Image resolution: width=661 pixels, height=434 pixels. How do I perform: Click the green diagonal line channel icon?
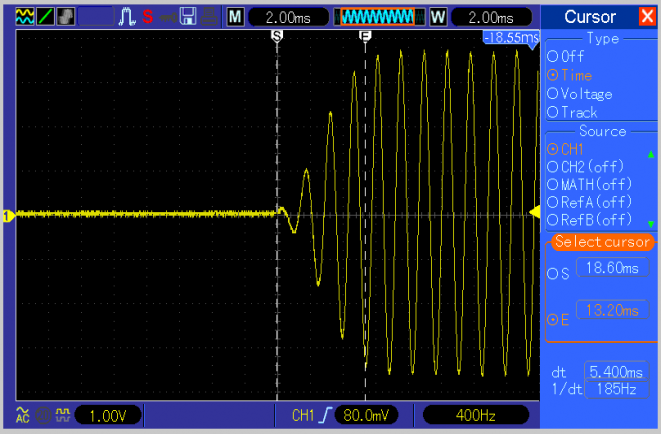click(45, 17)
